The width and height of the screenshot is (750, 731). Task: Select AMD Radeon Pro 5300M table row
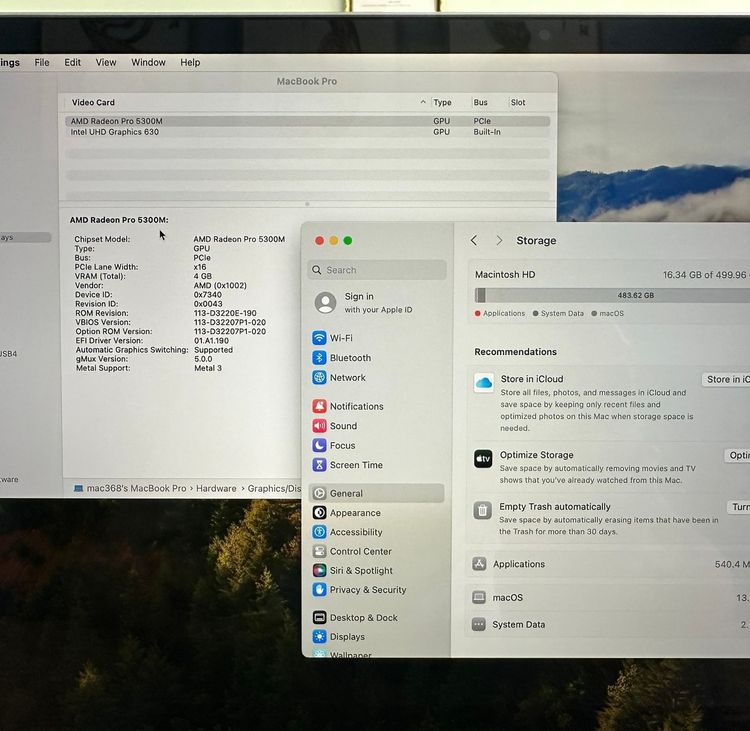click(307, 121)
